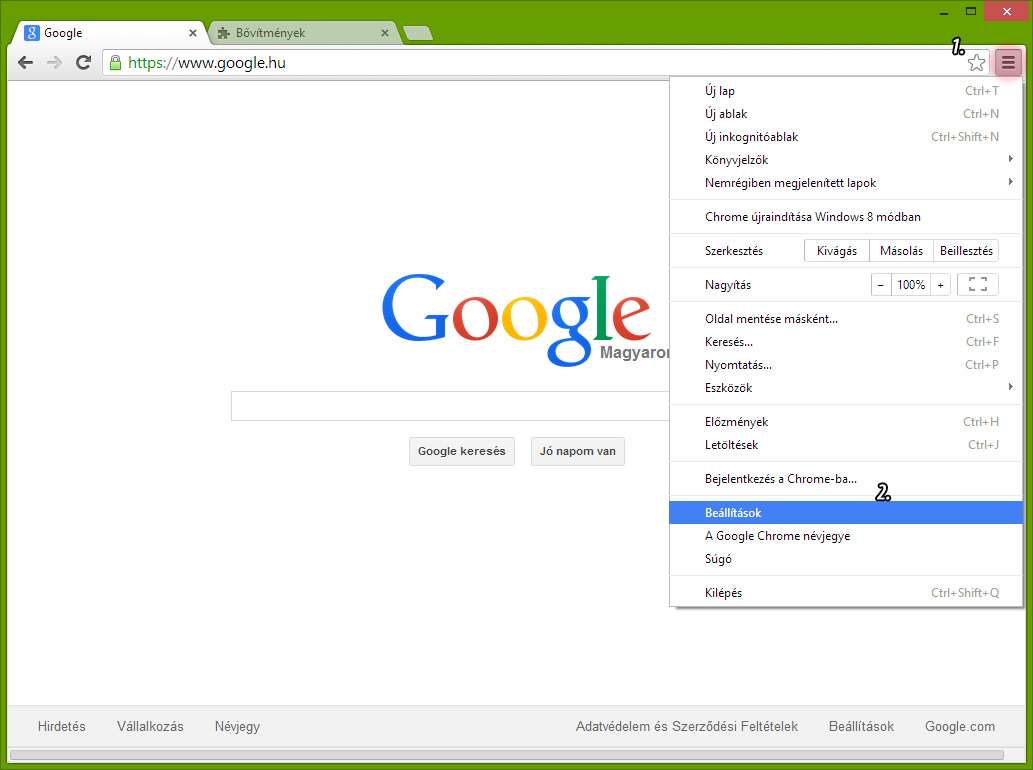Close the Bővítmények tab

coord(385,33)
